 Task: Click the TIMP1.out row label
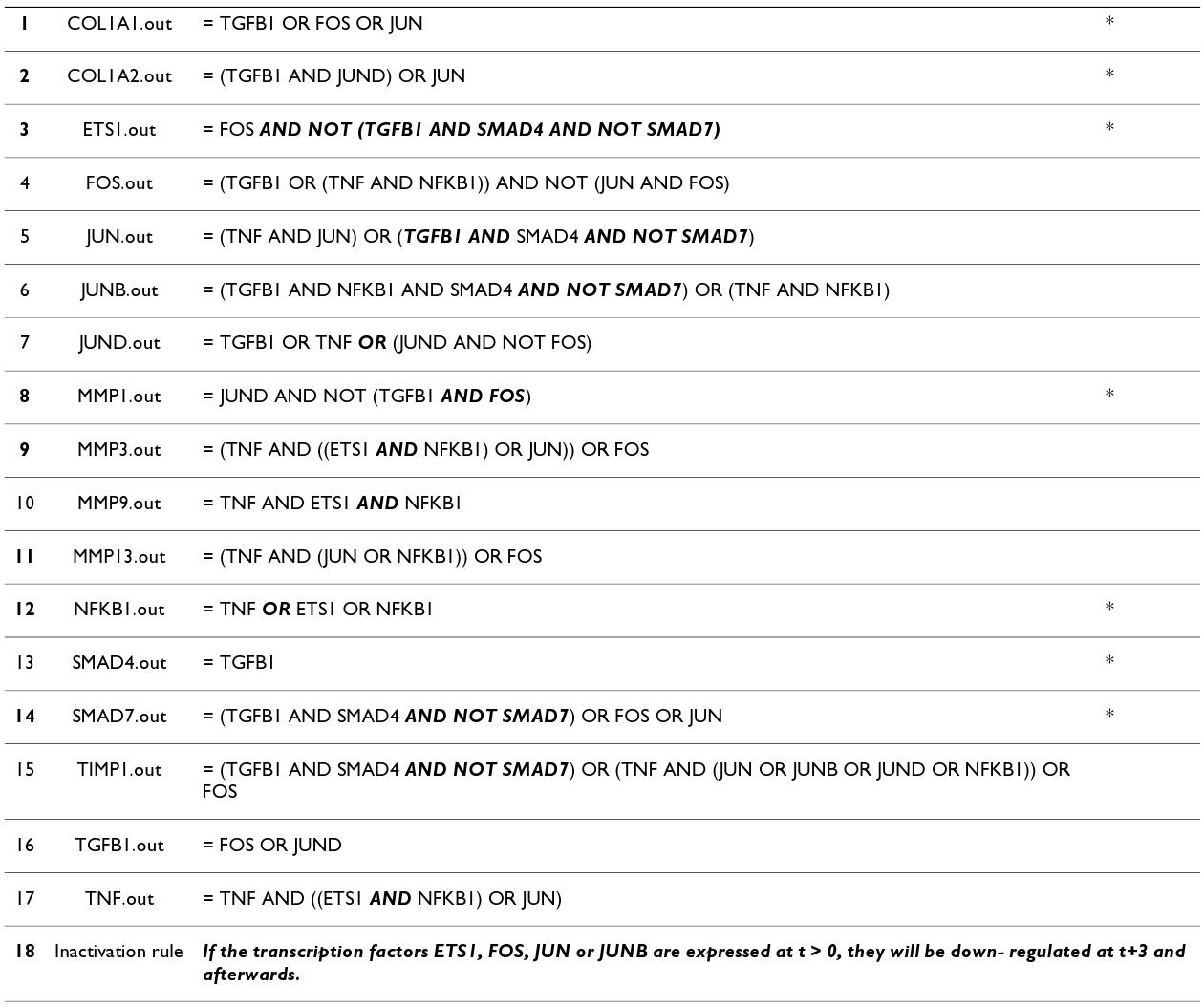[119, 770]
